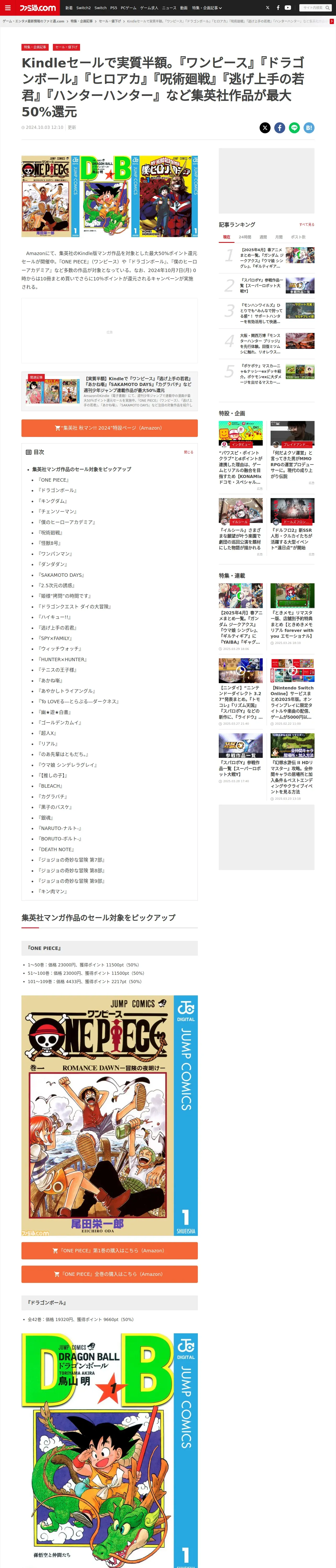Click the 特集・企画記事 red tag

point(35,47)
